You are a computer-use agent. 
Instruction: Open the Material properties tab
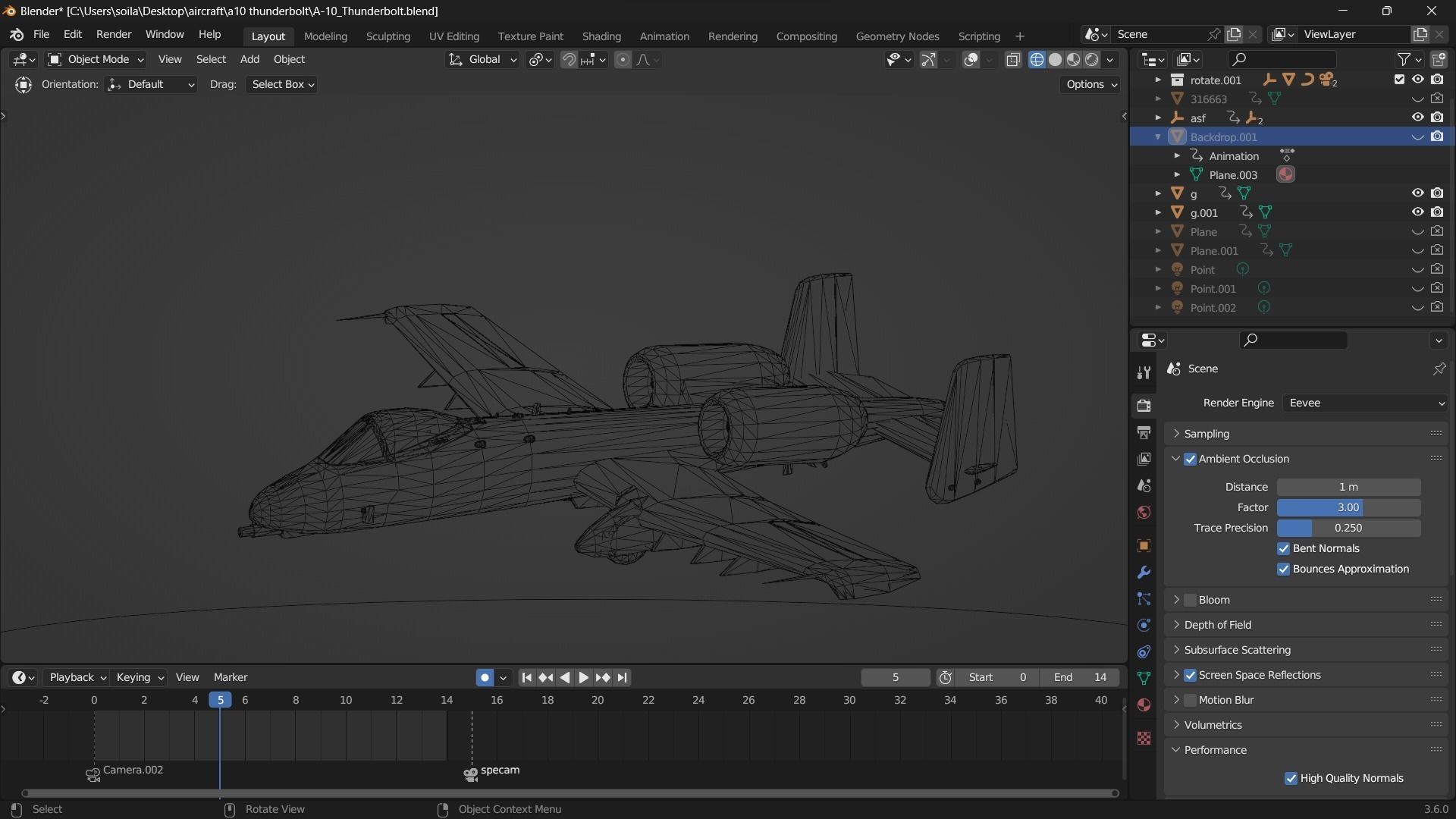pyautogui.click(x=1144, y=705)
